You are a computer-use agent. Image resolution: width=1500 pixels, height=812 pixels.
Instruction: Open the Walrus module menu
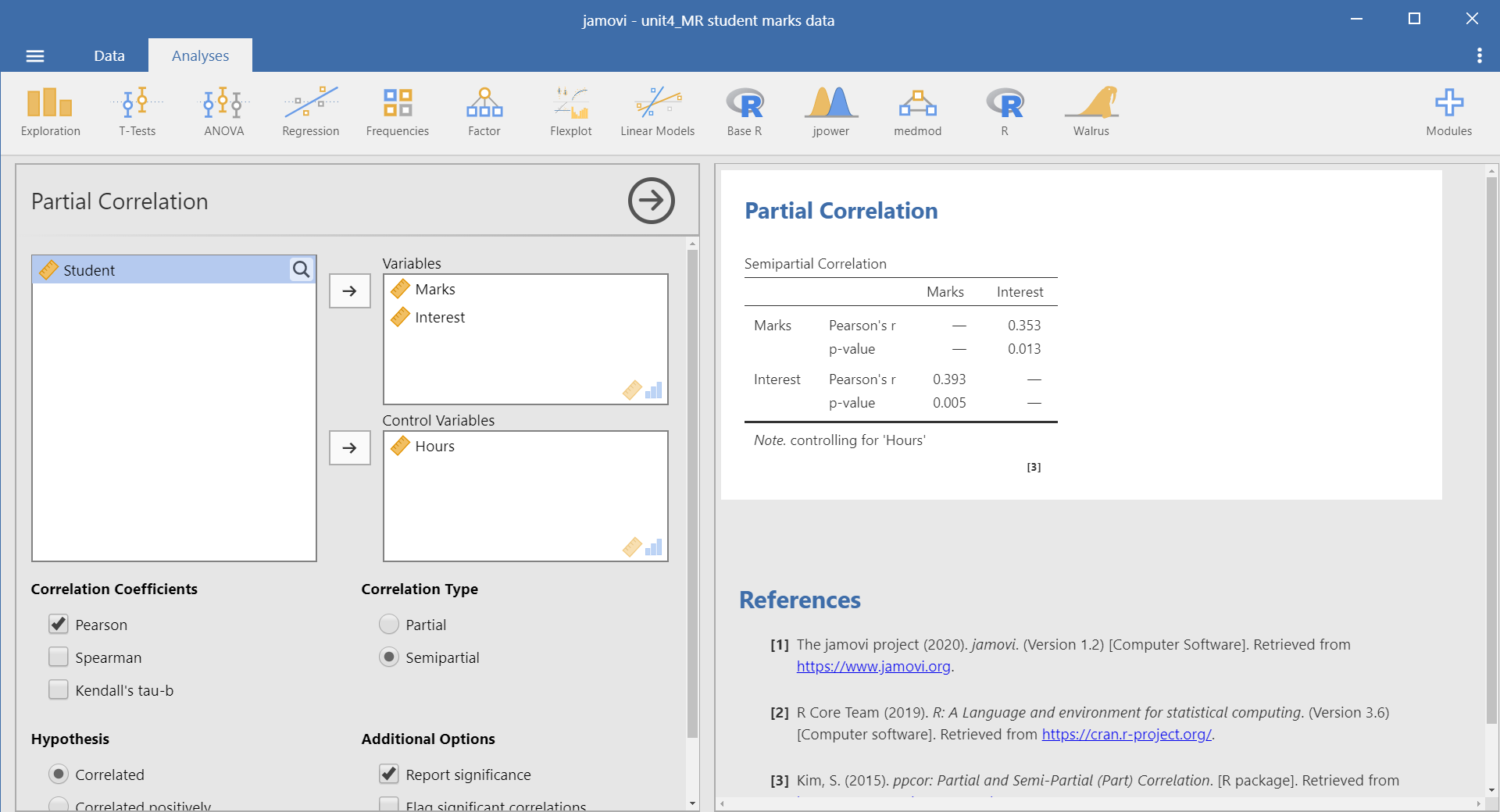tap(1091, 112)
